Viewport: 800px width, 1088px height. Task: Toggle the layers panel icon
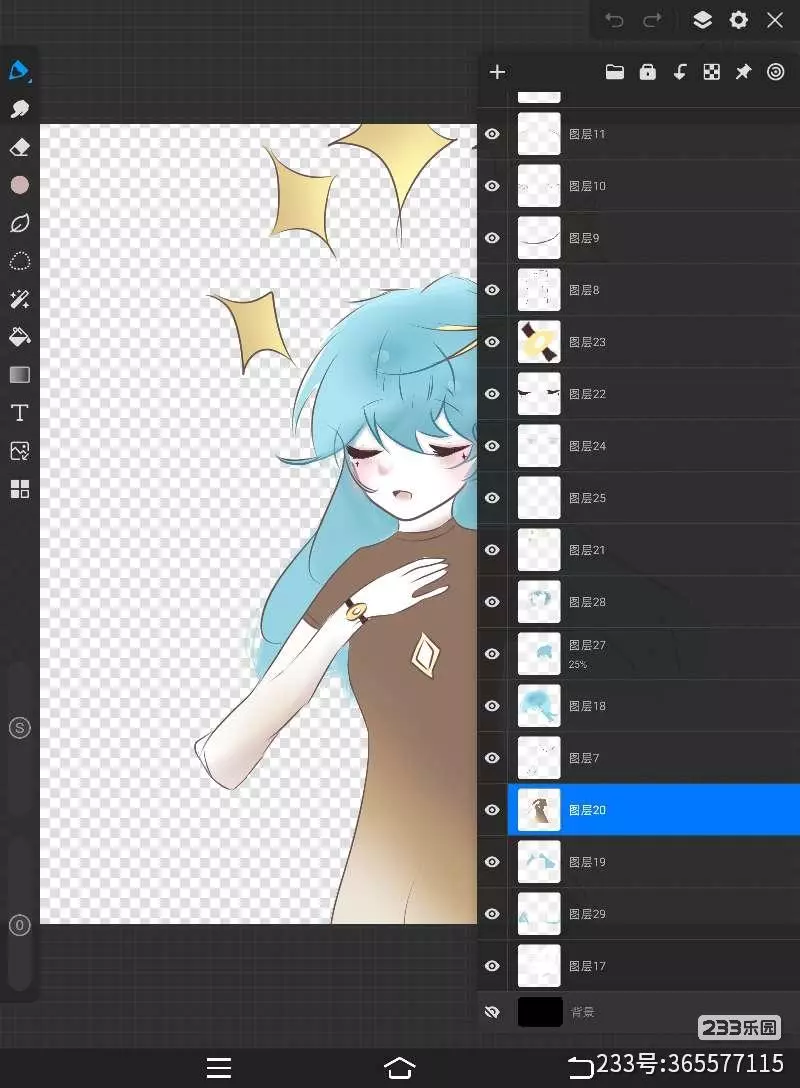[x=702, y=19]
